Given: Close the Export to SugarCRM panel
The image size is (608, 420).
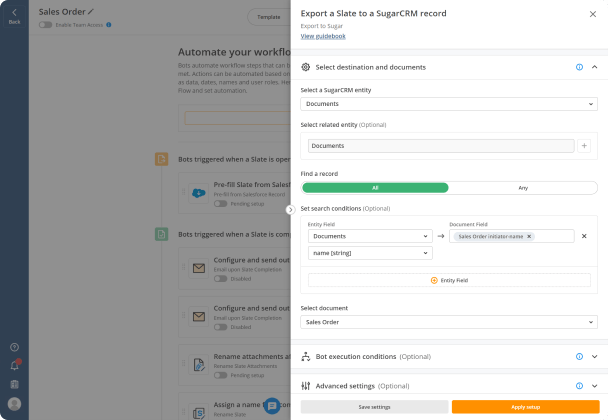Looking at the screenshot, I should click(592, 14).
